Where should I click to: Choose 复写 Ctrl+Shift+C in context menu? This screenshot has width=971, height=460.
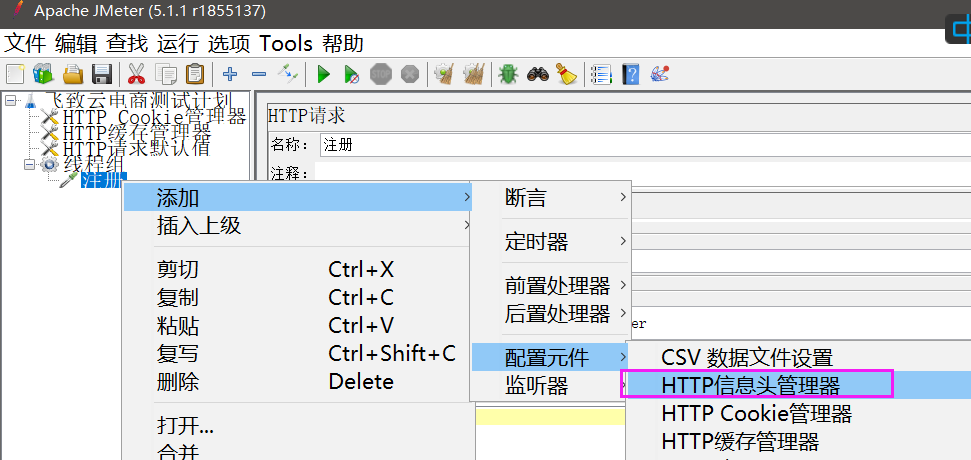pos(297,354)
